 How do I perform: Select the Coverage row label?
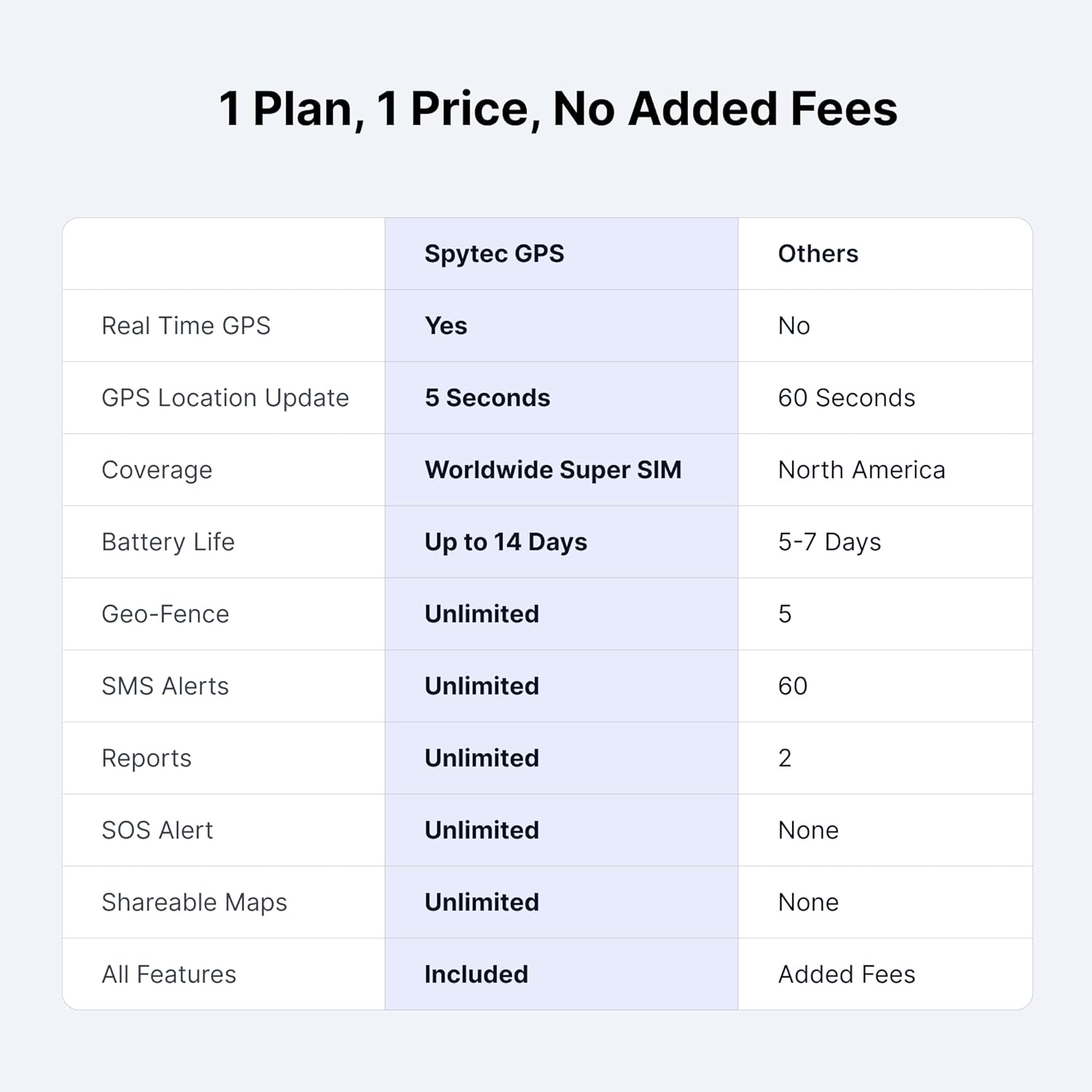(157, 470)
